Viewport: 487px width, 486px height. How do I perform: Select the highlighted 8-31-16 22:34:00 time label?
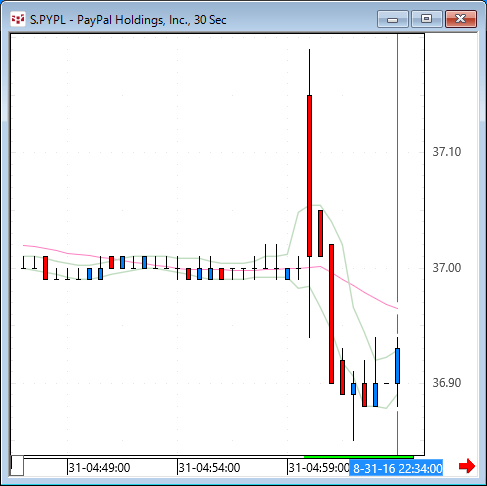coord(396,468)
